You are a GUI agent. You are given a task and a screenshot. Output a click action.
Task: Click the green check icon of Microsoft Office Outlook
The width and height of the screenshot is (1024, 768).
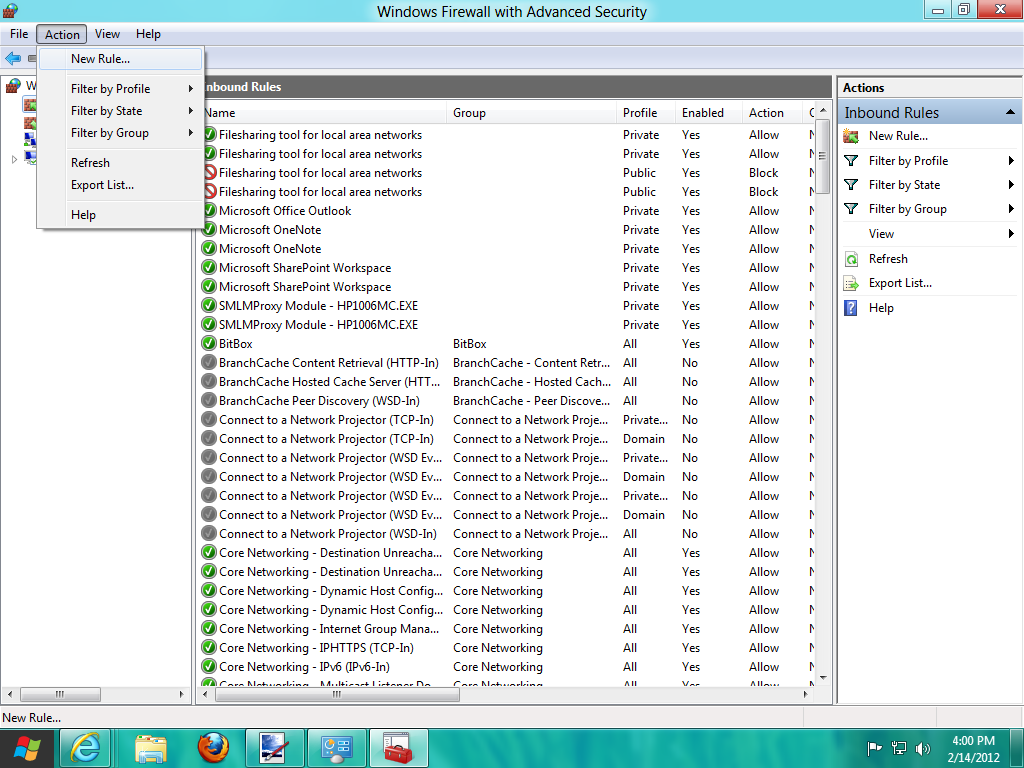pyautogui.click(x=209, y=210)
